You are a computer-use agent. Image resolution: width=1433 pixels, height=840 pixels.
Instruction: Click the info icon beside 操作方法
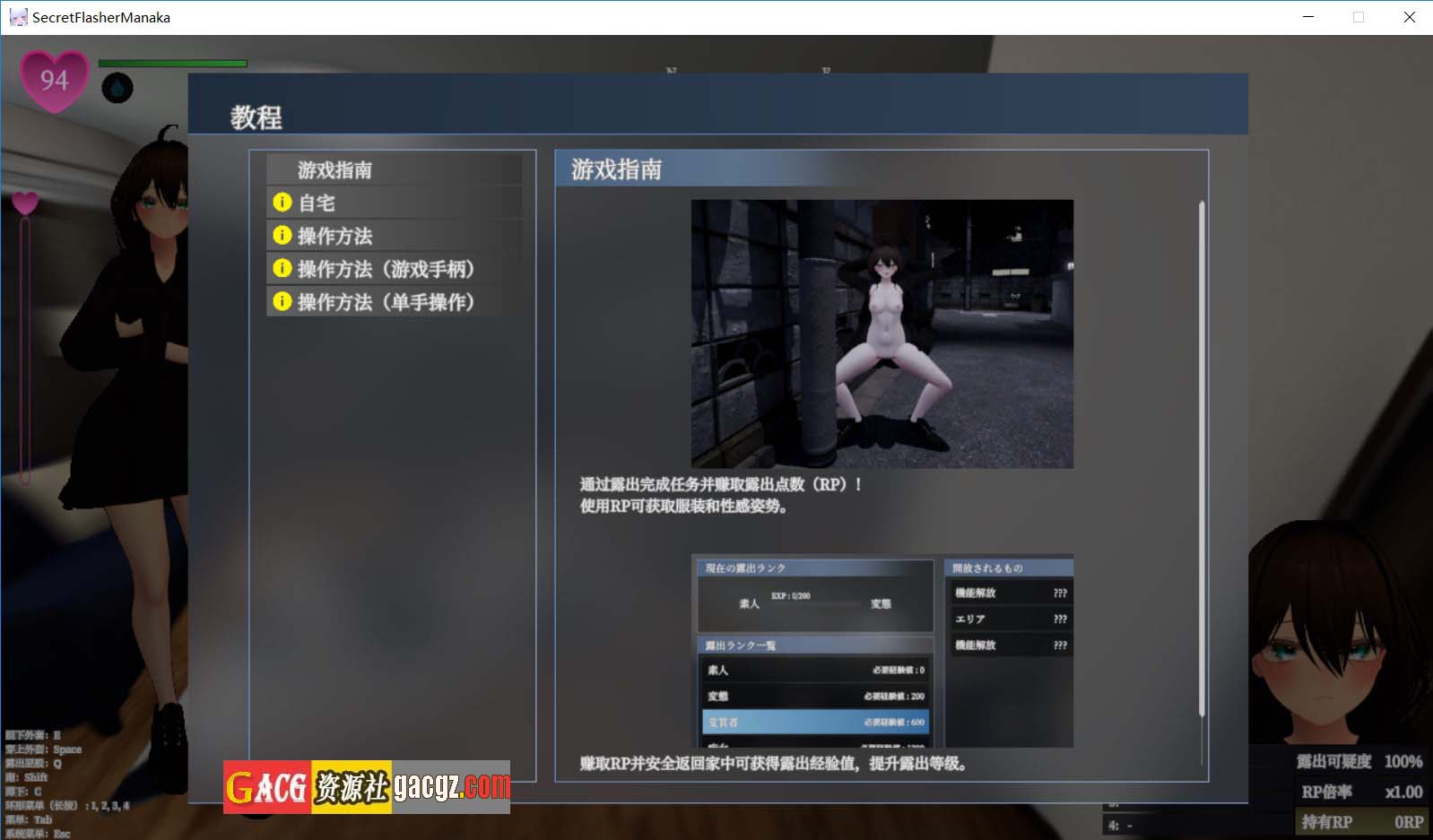pos(282,236)
